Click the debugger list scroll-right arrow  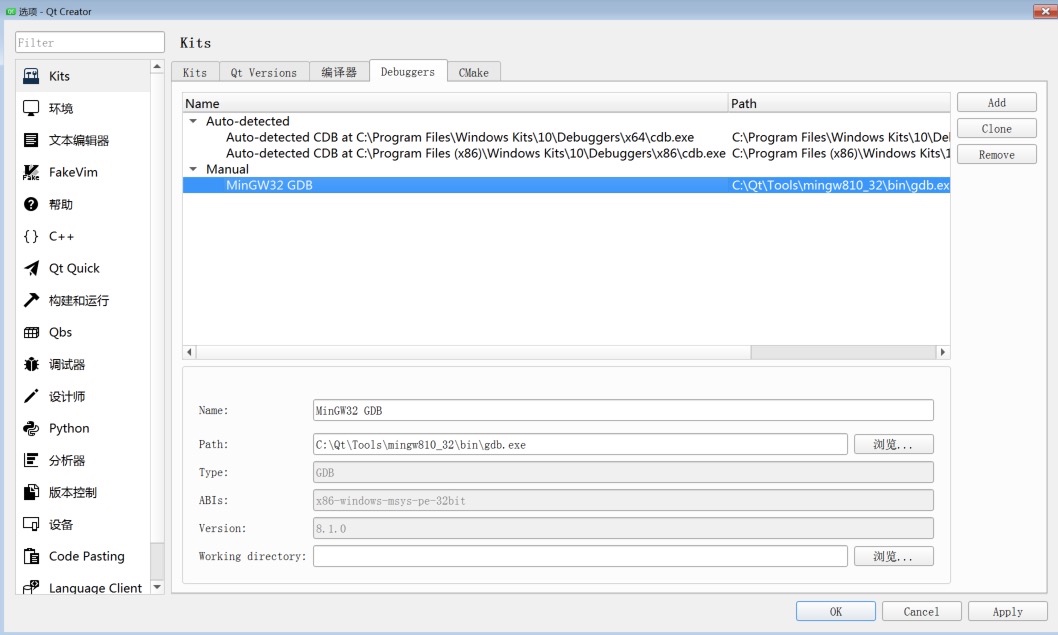tap(943, 352)
